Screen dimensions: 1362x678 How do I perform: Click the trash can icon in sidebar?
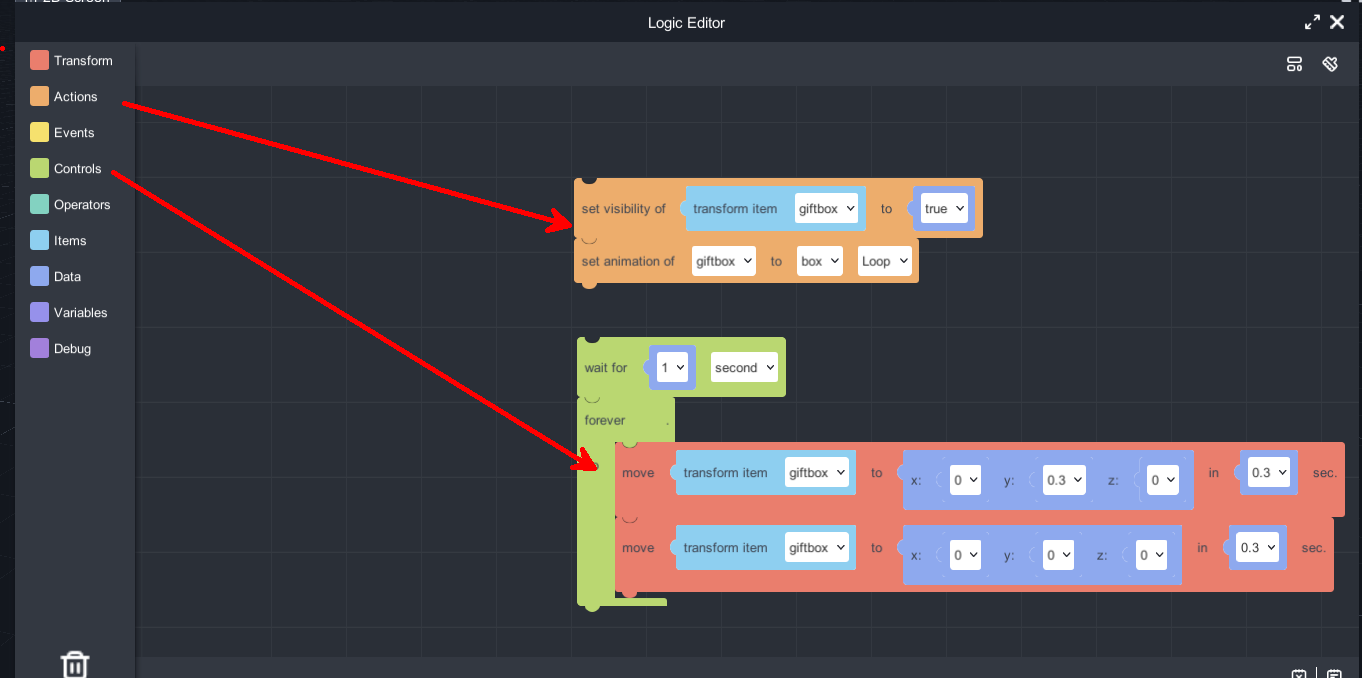(75, 664)
